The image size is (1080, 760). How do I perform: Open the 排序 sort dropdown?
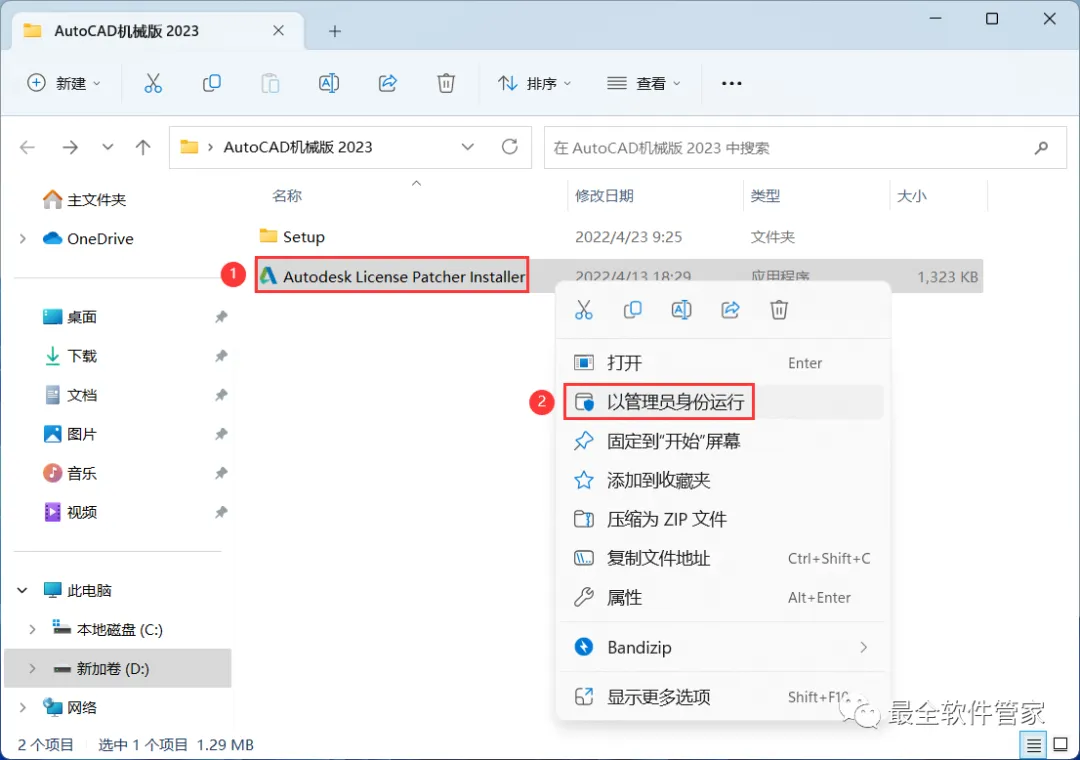pos(534,83)
